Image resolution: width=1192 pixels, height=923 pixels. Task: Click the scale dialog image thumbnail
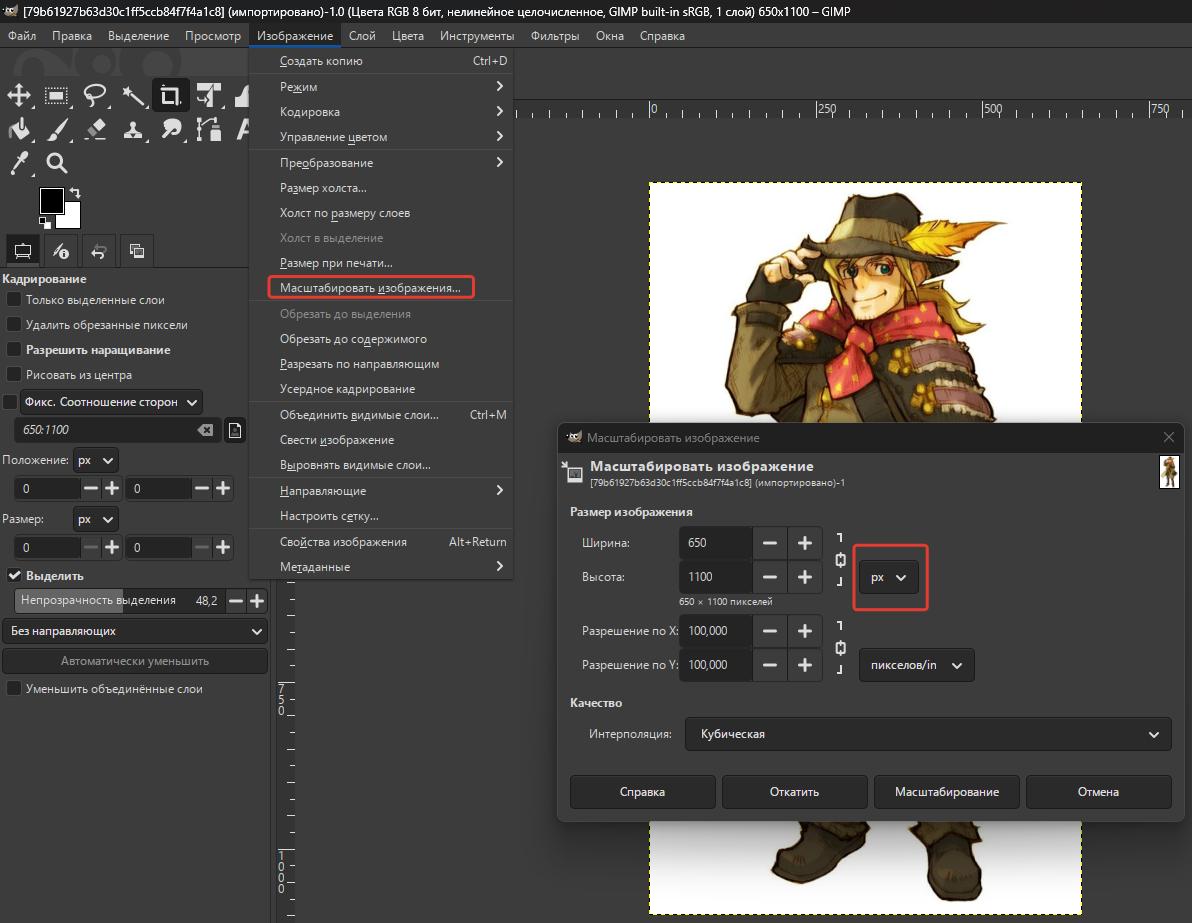pyautogui.click(x=1168, y=471)
